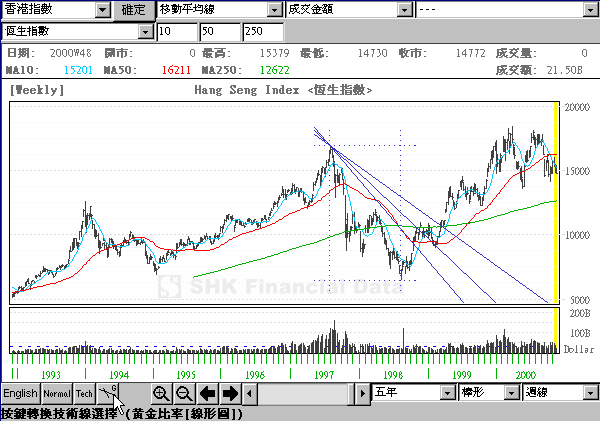Click the moving average field showing 250
The width and height of the screenshot is (600, 421).
(x=262, y=31)
